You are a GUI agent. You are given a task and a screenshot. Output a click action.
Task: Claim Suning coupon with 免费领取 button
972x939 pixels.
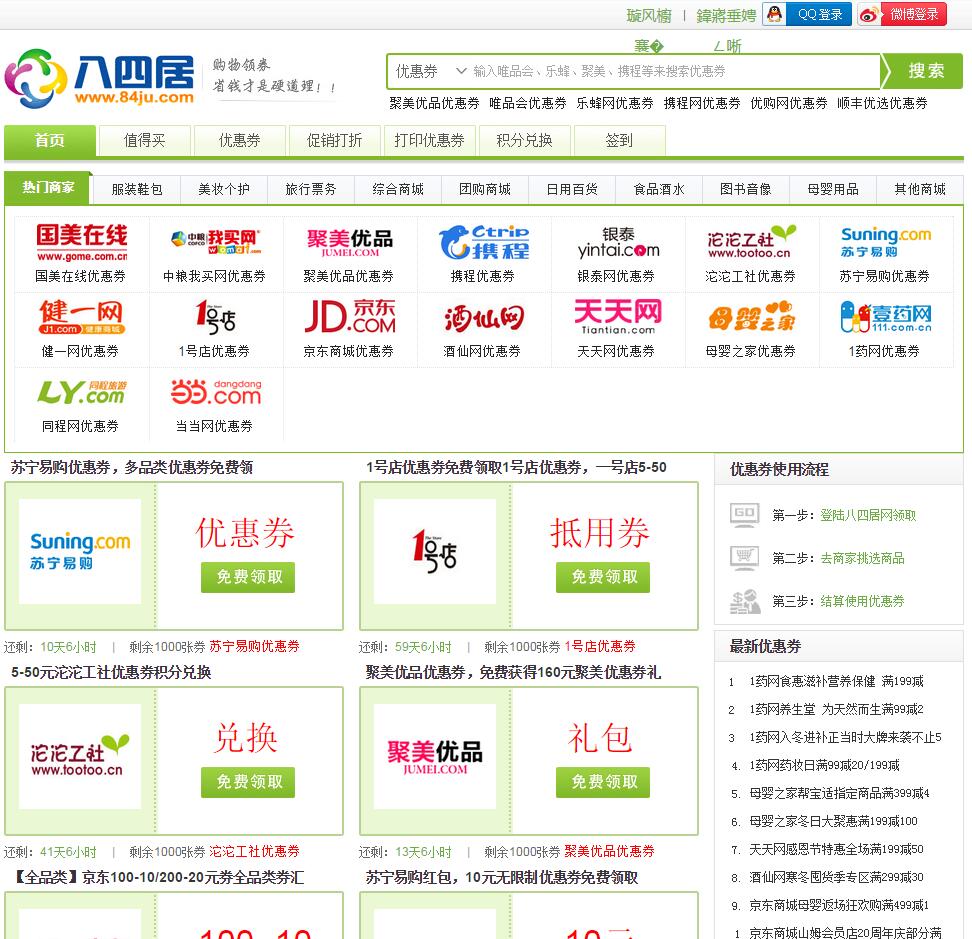pos(248,577)
